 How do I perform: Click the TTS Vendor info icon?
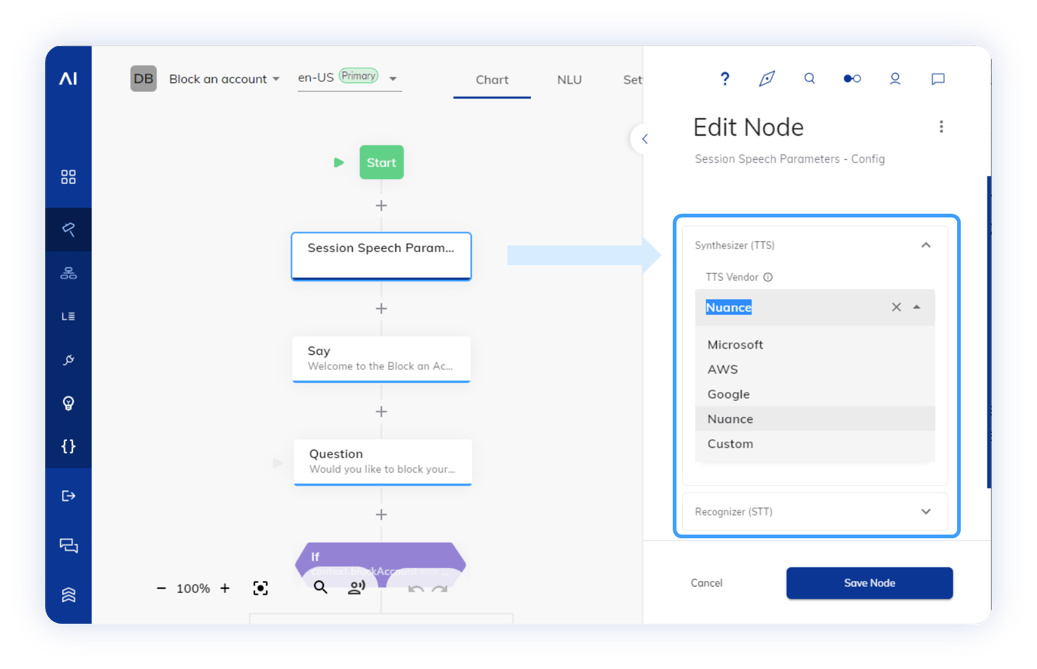tap(768, 277)
